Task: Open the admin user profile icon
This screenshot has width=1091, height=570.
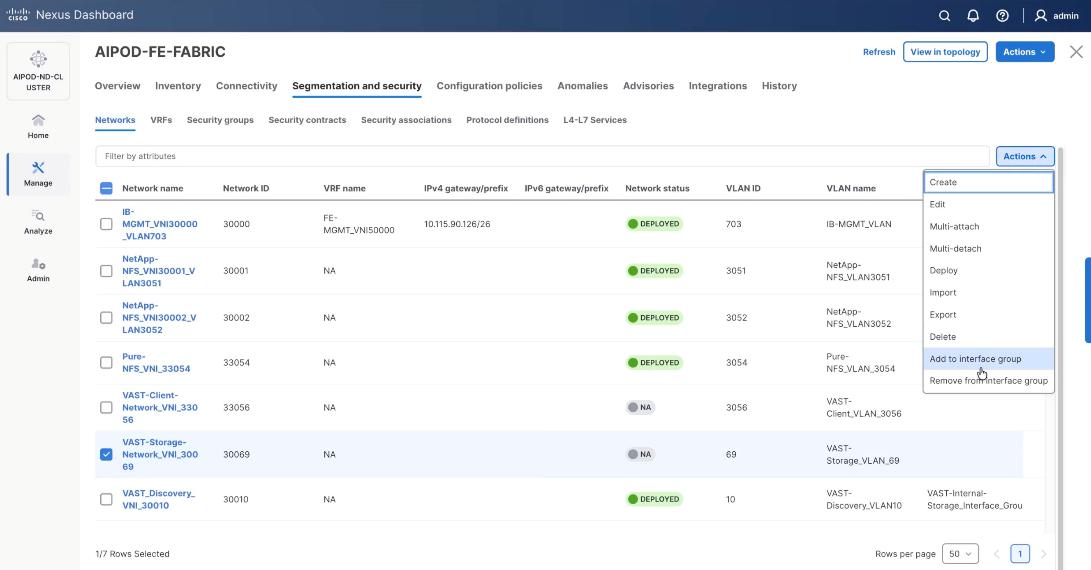Action: [x=1041, y=16]
